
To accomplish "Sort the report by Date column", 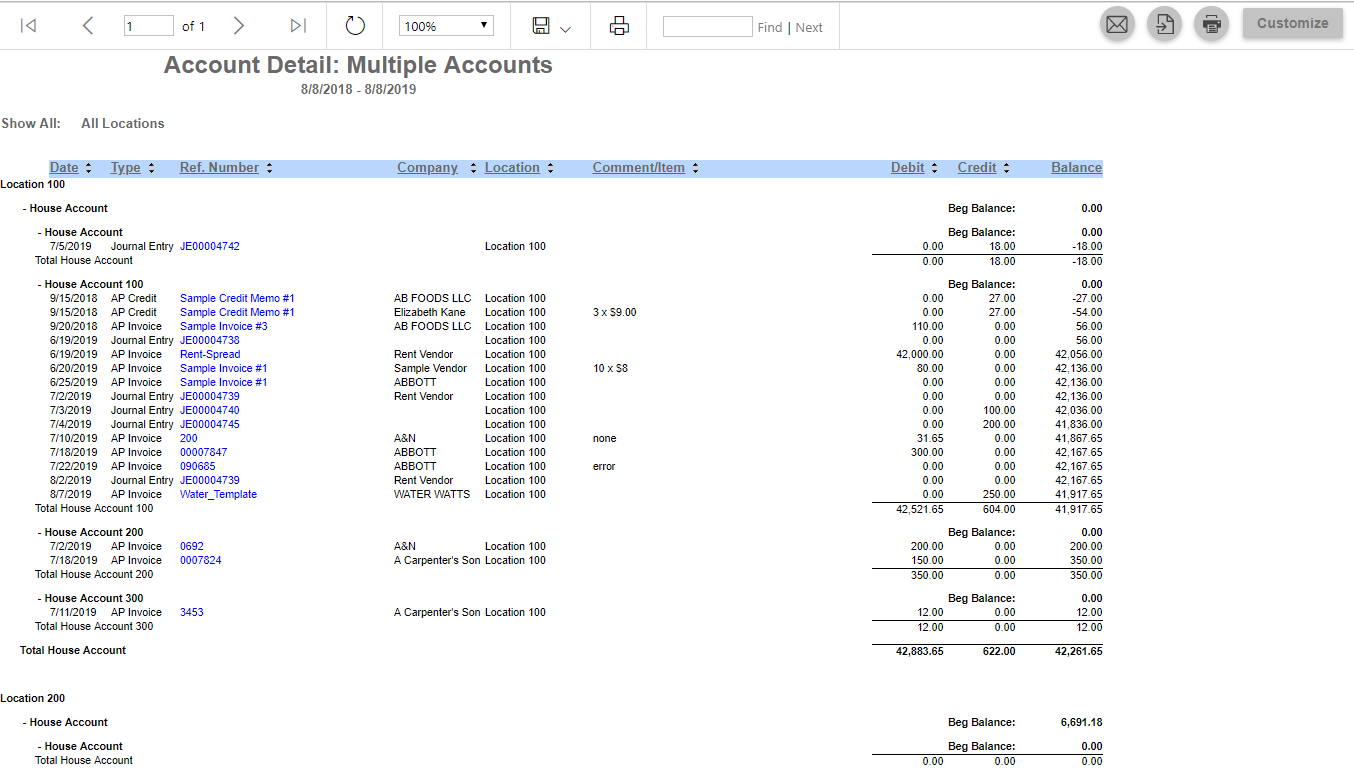I will tap(64, 167).
